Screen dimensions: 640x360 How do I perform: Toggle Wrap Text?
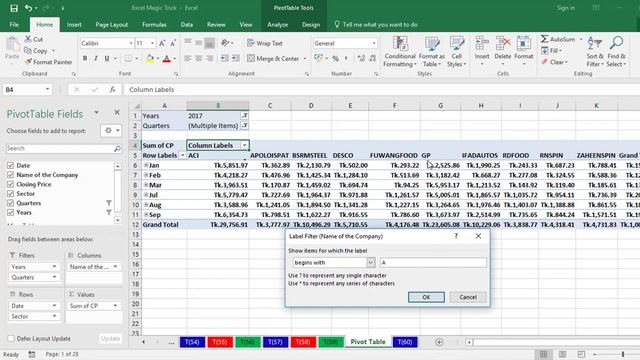[x=265, y=43]
